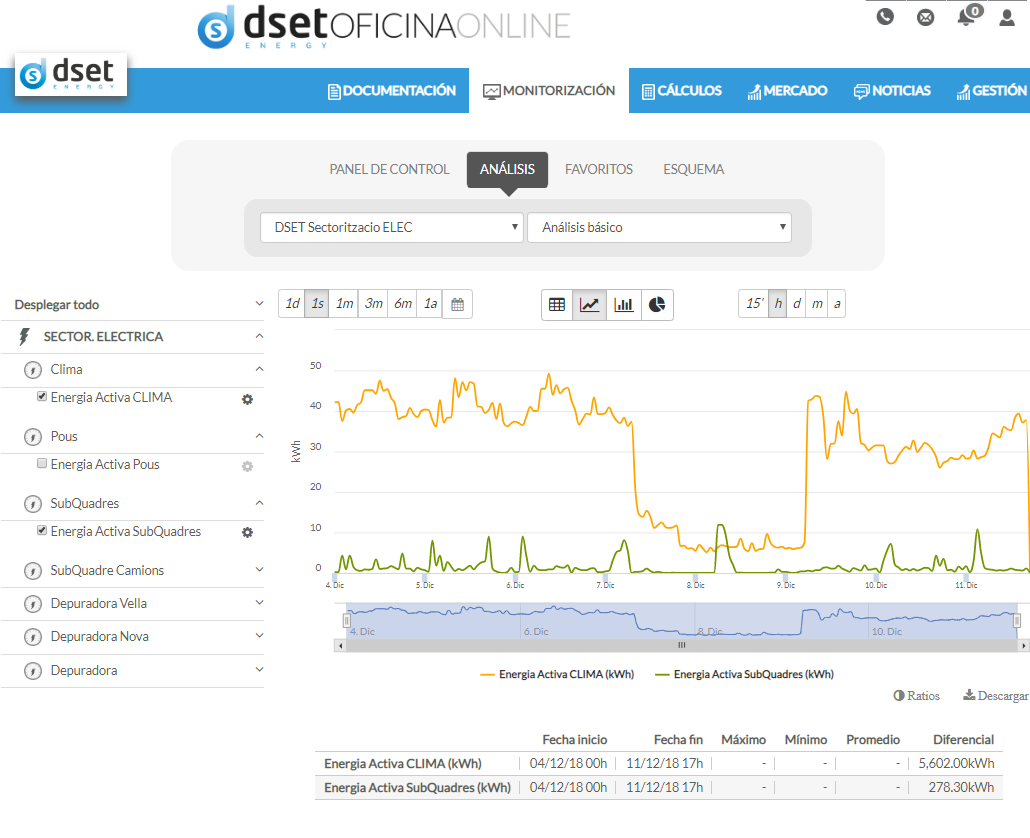Switch to table data view
The image size is (1030, 838).
[x=557, y=305]
